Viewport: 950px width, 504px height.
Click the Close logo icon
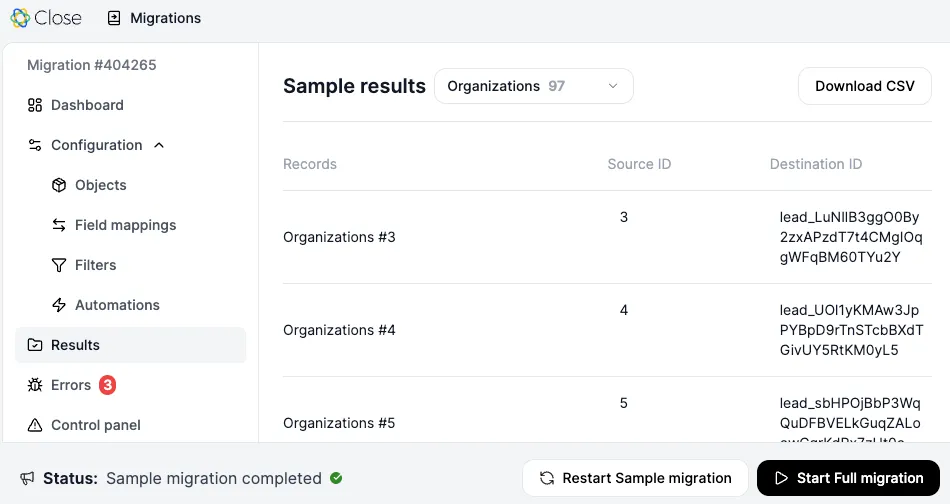[20, 18]
